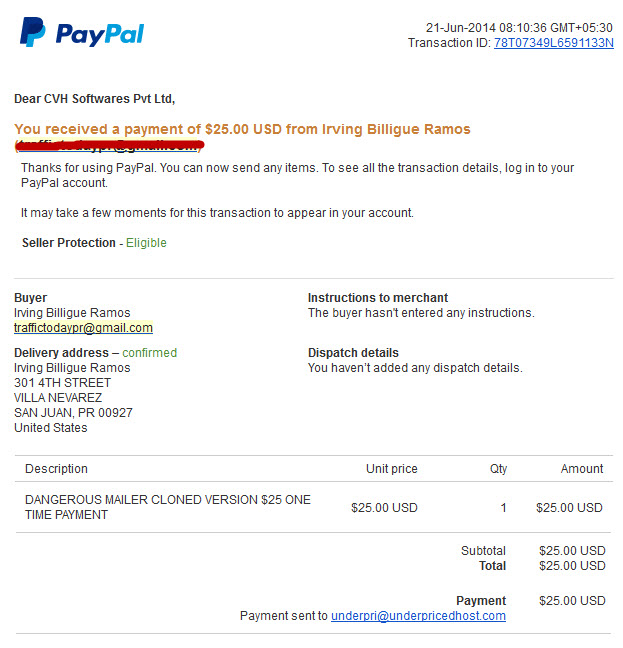Click the Buyer section heading

point(31,298)
